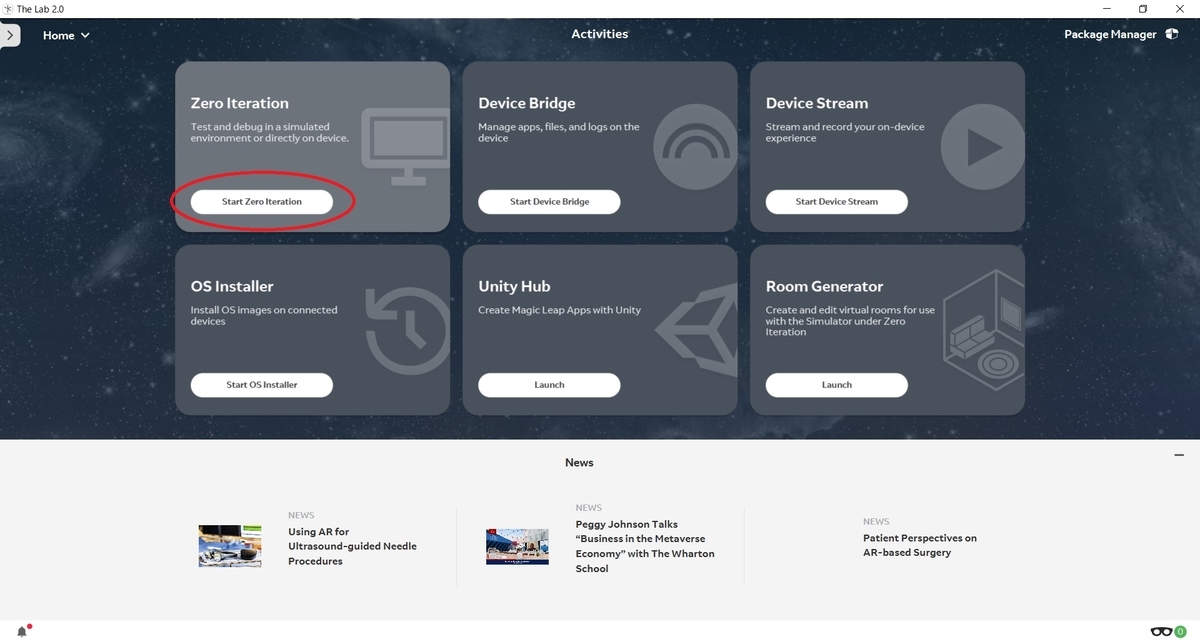Open the notifications bell icon

click(22, 631)
